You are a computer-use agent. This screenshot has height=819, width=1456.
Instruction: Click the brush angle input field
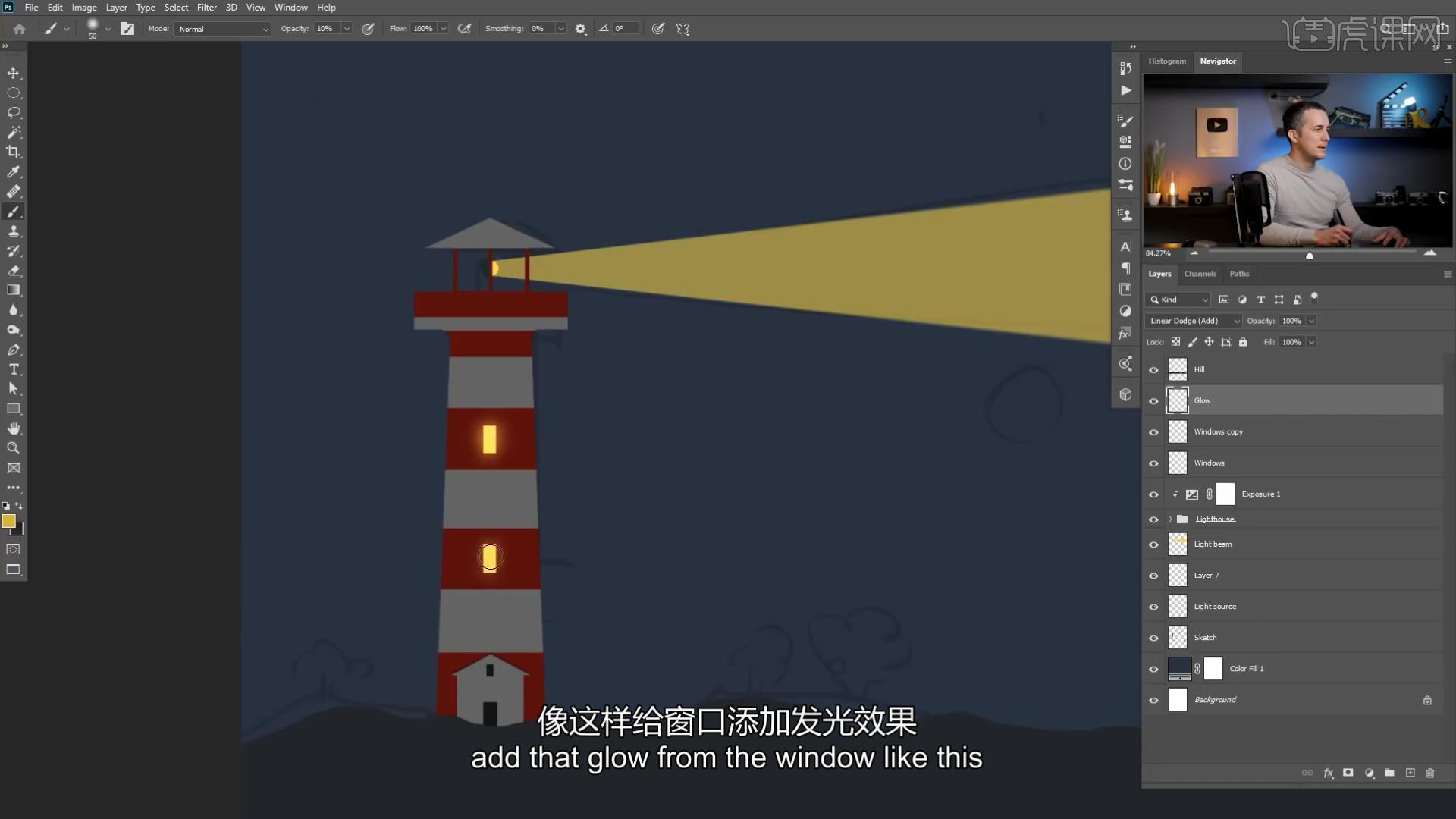coord(625,29)
